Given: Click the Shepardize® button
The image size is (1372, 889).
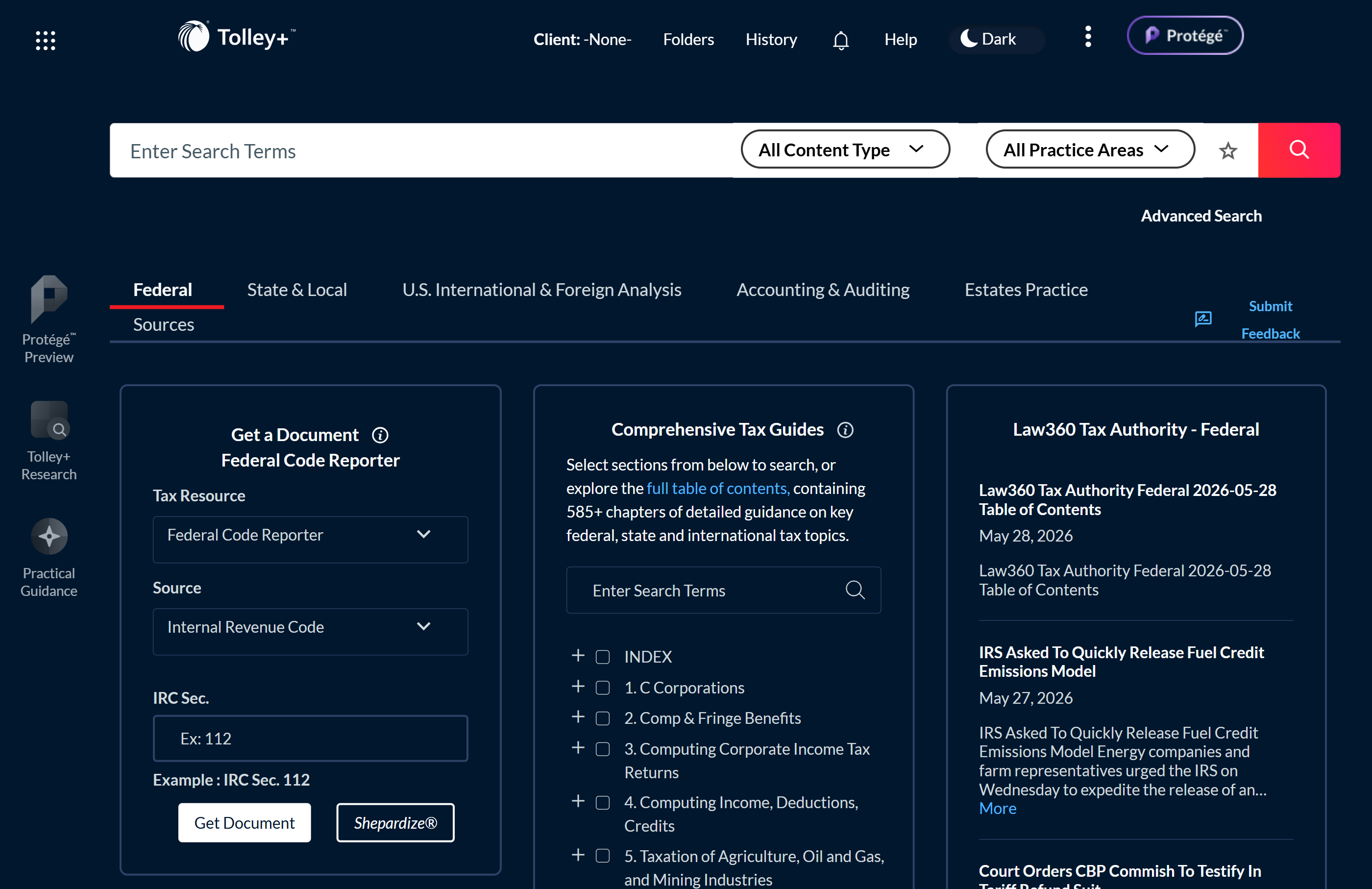Looking at the screenshot, I should 395,822.
